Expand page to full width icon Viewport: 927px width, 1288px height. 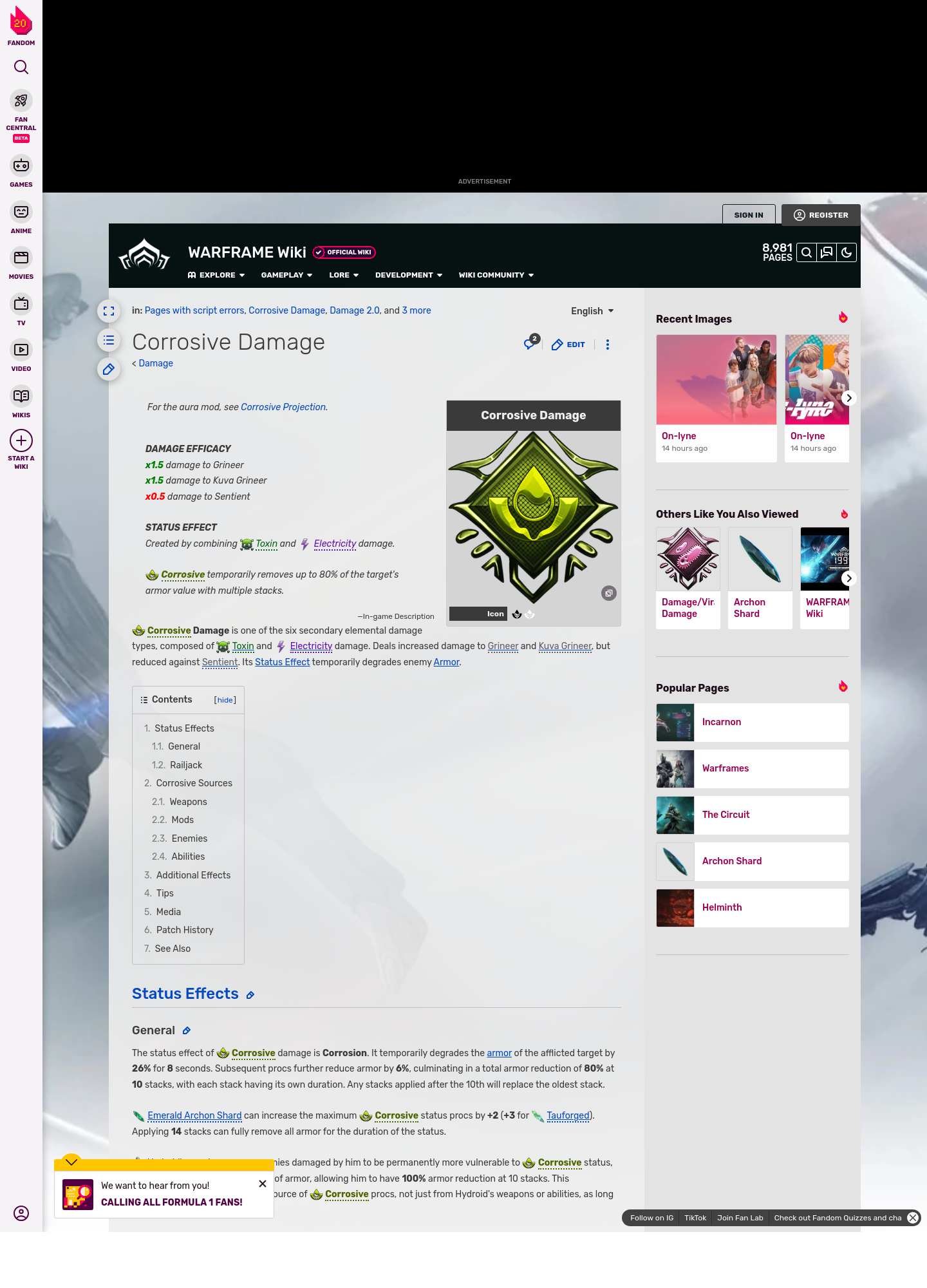coord(109,311)
